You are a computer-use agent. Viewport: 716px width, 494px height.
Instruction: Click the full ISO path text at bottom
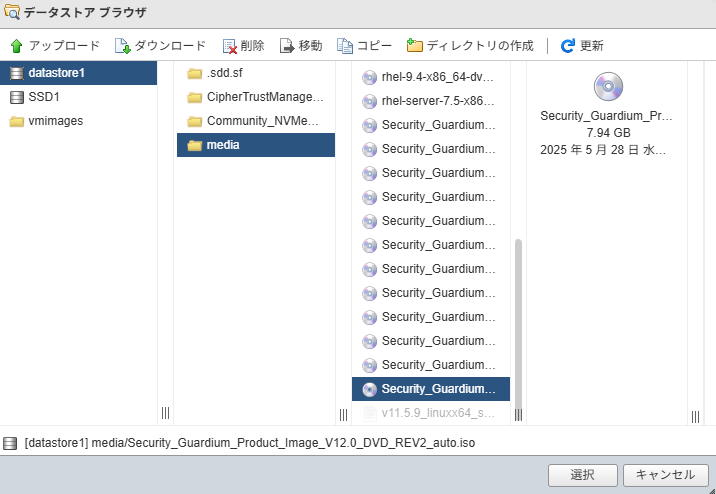click(x=250, y=443)
